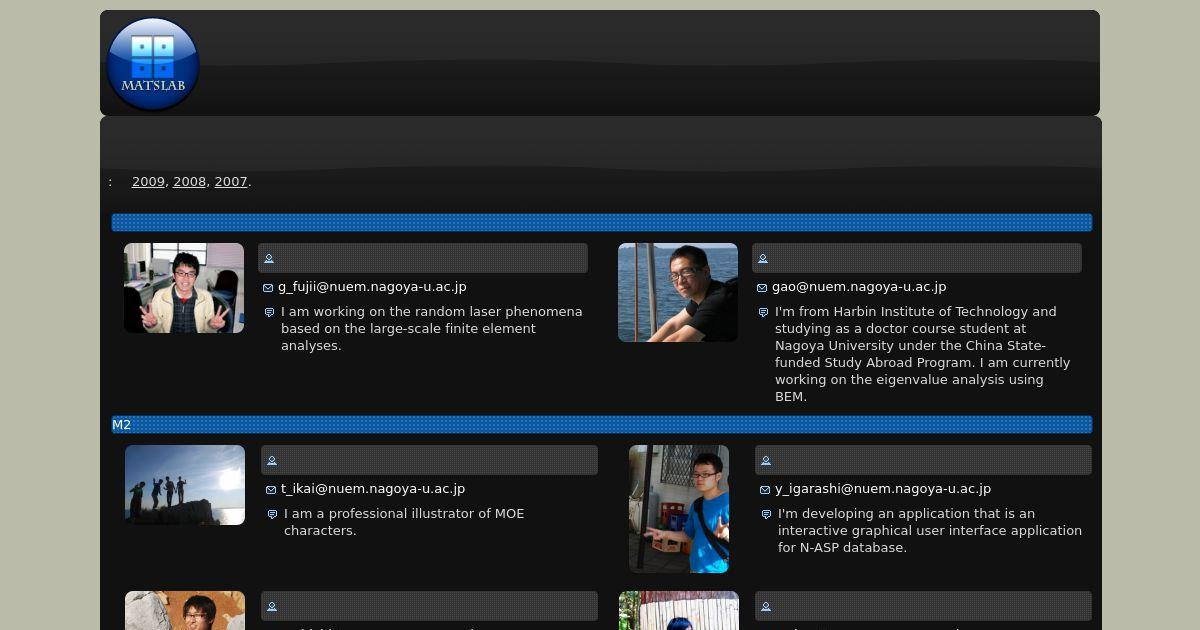
Task: Open t_ikai's silhouette group photo
Action: [x=185, y=485]
